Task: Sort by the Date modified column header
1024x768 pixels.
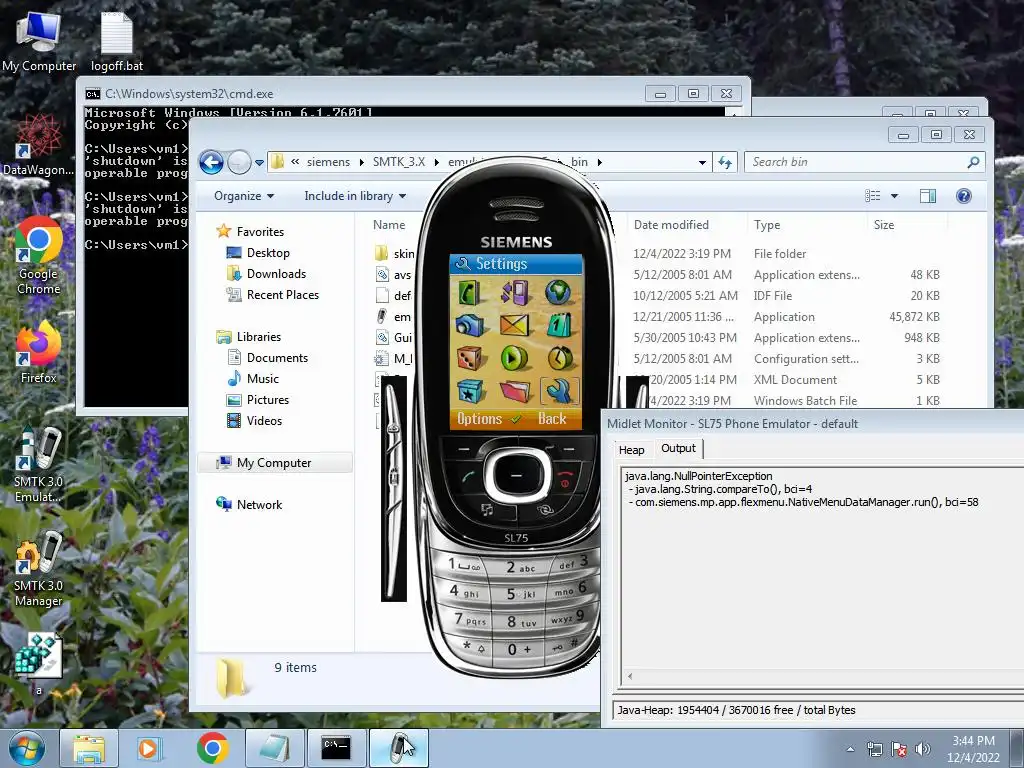Action: pyautogui.click(x=671, y=225)
